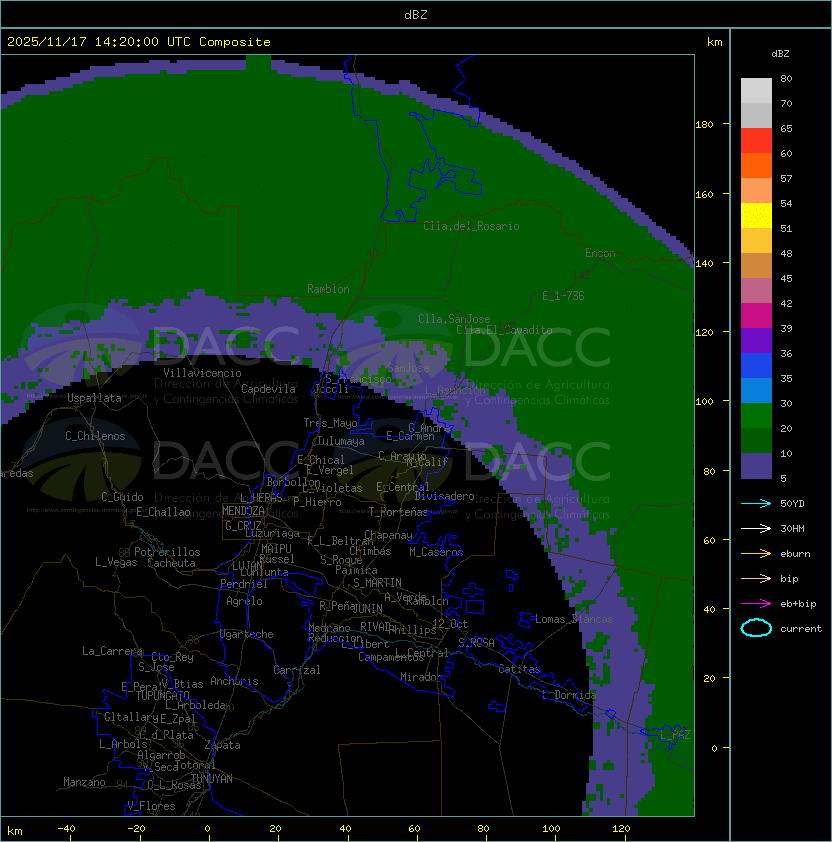Click the yellow eburn arrow in legend
Image resolution: width=832 pixels, height=842 pixels.
pos(756,554)
